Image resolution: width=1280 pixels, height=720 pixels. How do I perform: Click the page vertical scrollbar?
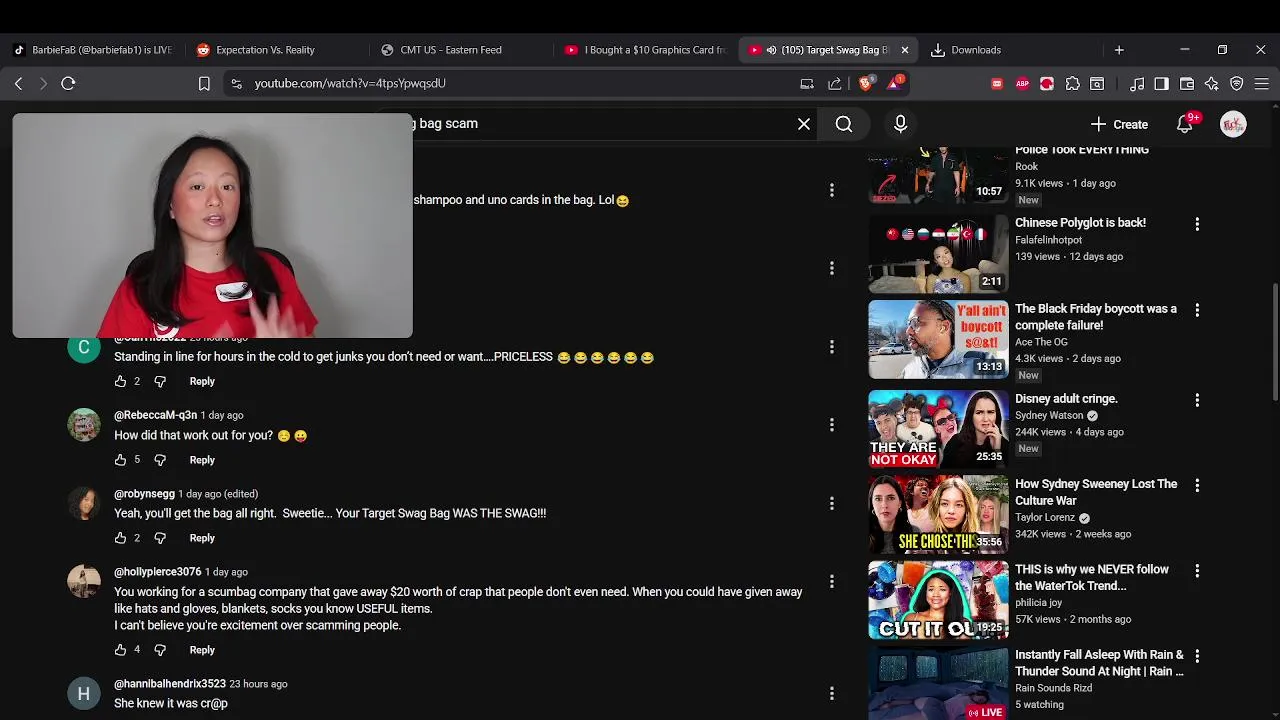pos(1274,340)
